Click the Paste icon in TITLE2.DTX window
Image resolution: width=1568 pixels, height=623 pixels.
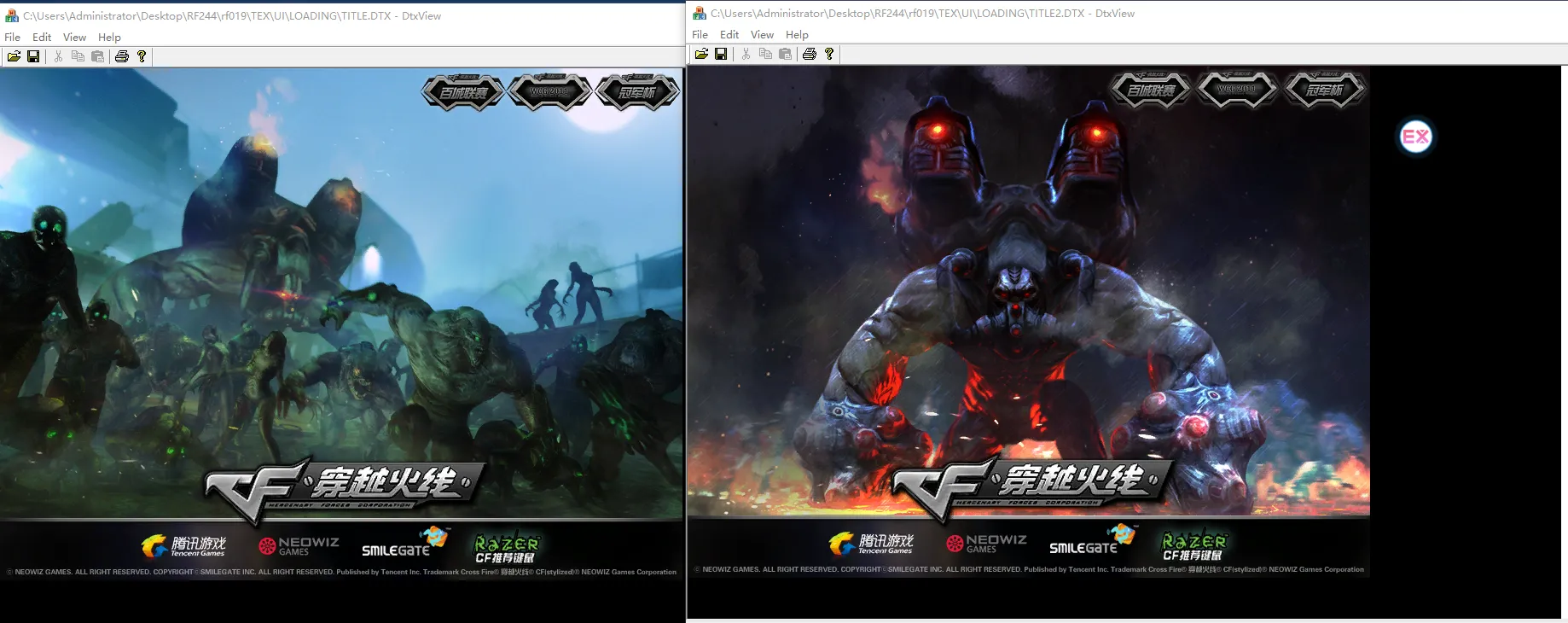[x=786, y=54]
